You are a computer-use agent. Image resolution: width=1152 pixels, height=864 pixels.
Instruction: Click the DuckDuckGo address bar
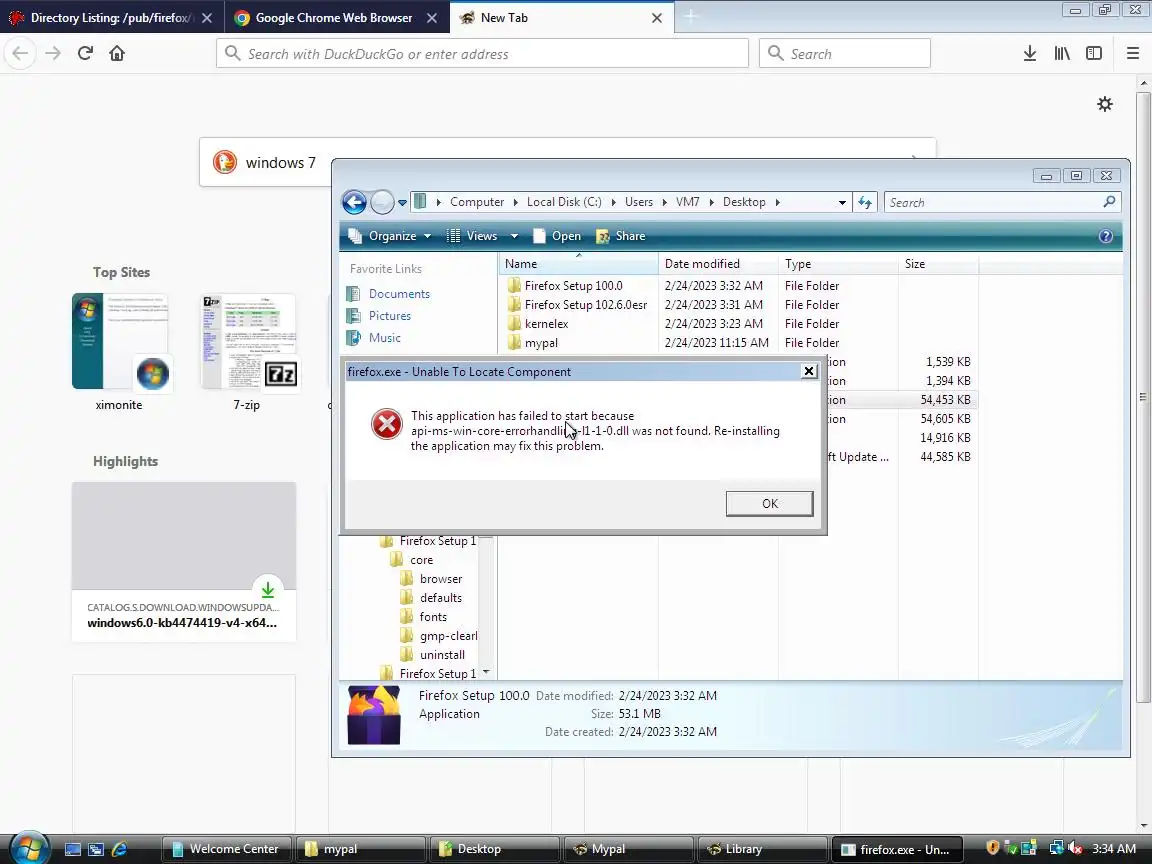[482, 54]
